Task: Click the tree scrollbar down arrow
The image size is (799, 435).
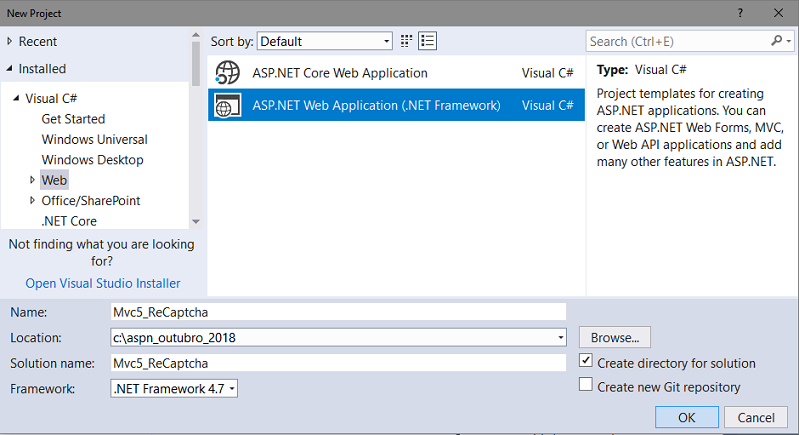Action: point(196,222)
